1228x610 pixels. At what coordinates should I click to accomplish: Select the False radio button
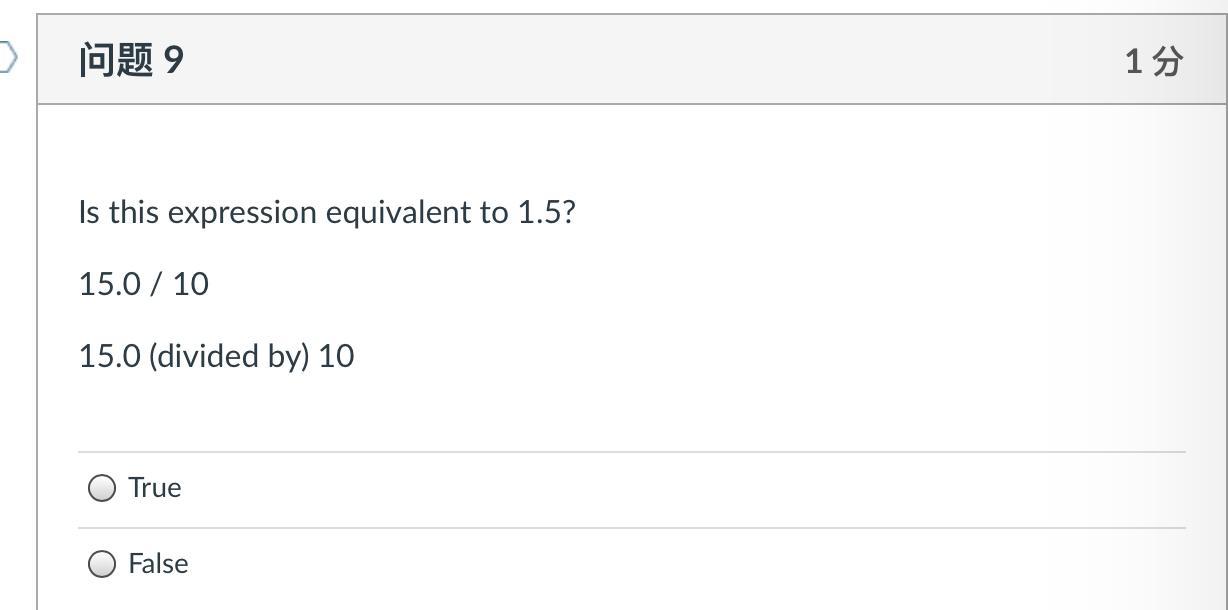[x=102, y=564]
